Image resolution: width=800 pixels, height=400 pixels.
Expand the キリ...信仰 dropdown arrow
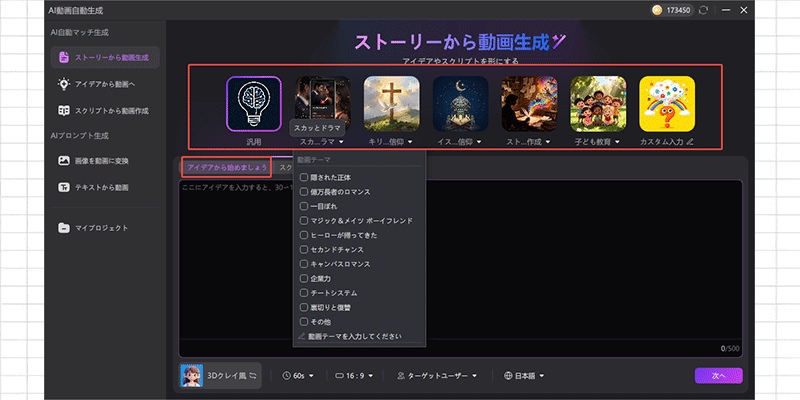point(410,142)
